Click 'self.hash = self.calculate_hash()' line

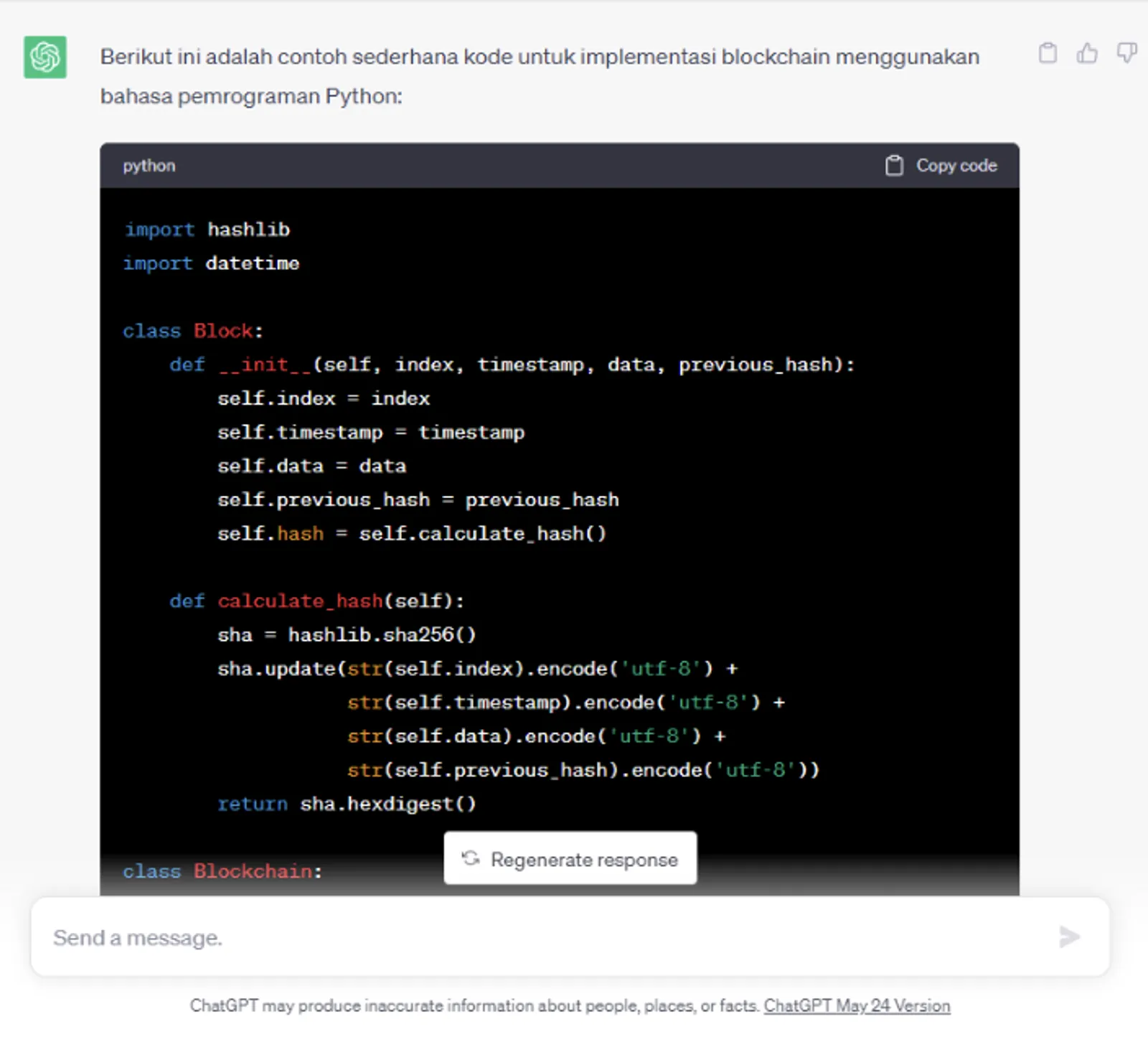tap(412, 533)
